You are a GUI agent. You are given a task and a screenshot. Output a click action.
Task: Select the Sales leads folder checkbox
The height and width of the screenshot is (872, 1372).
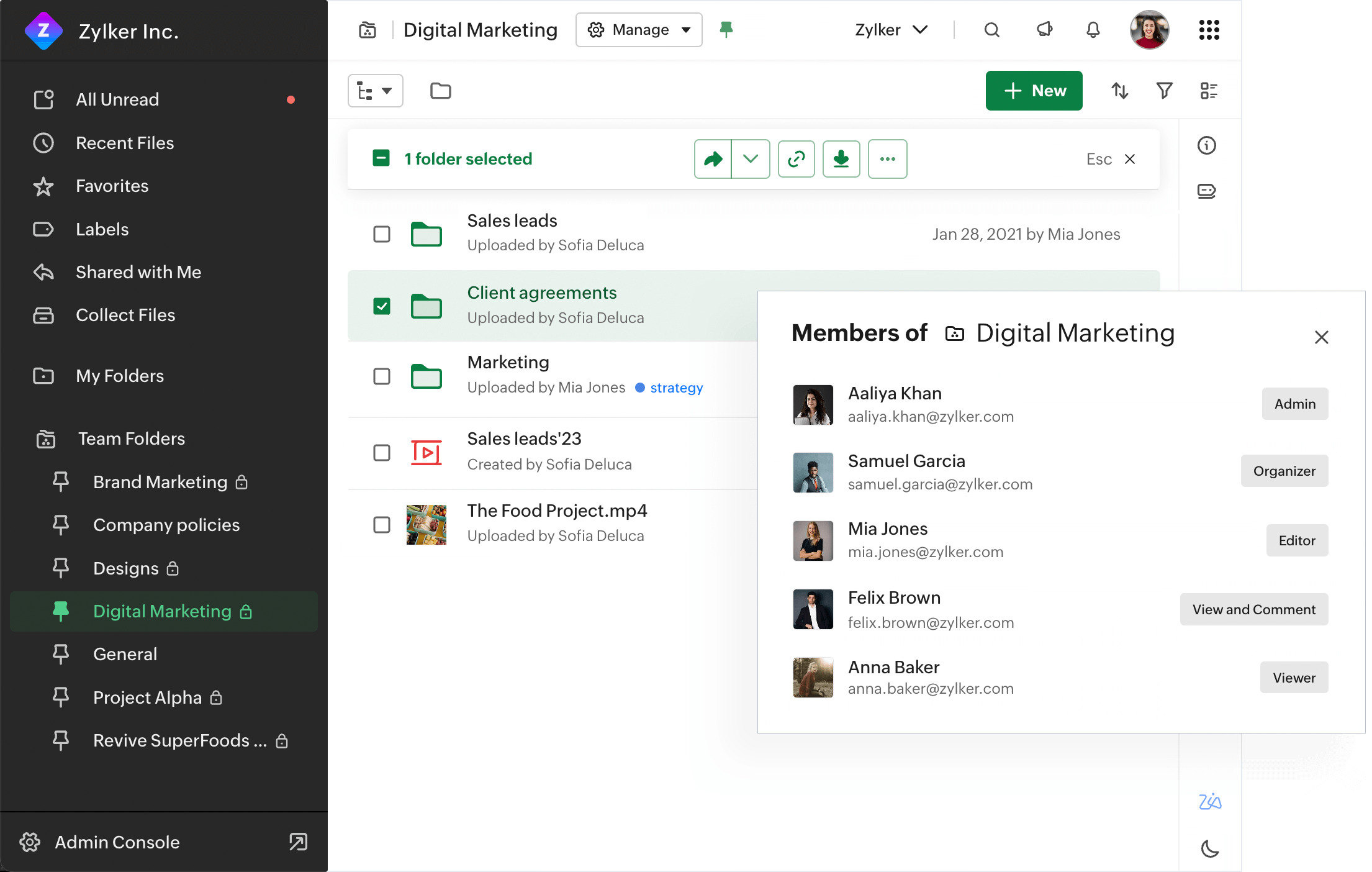[x=381, y=234]
